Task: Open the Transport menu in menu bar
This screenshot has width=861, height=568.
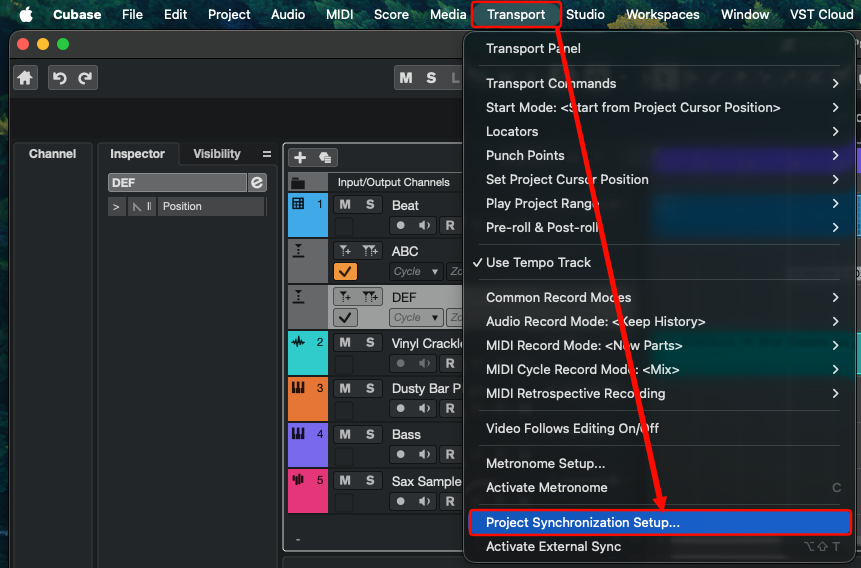Action: (516, 14)
